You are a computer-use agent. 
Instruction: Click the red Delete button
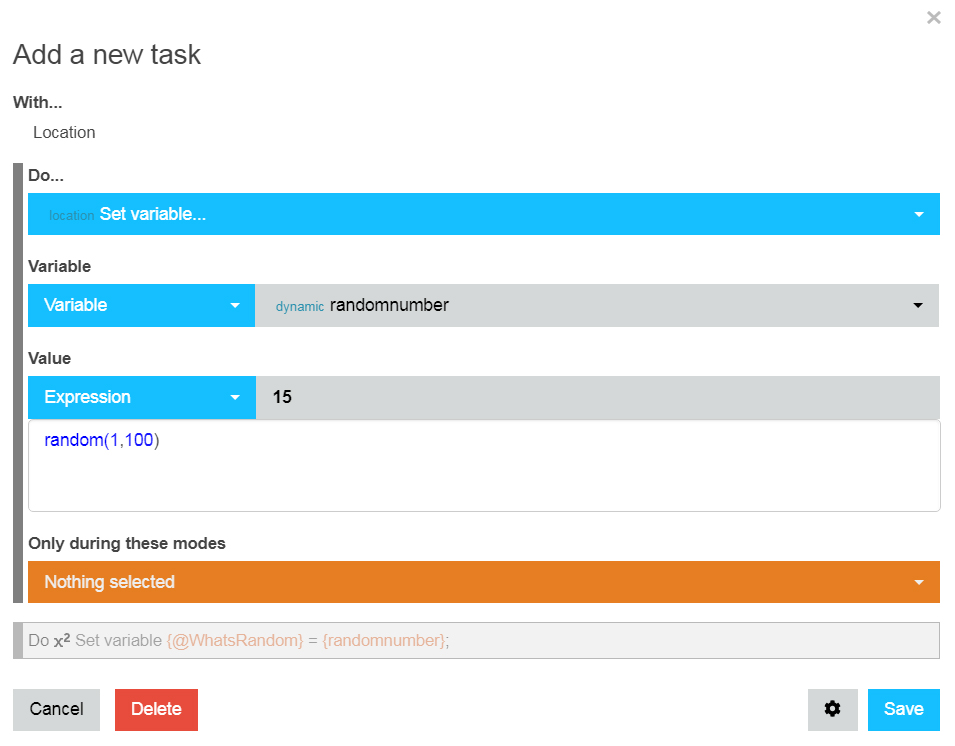(156, 709)
